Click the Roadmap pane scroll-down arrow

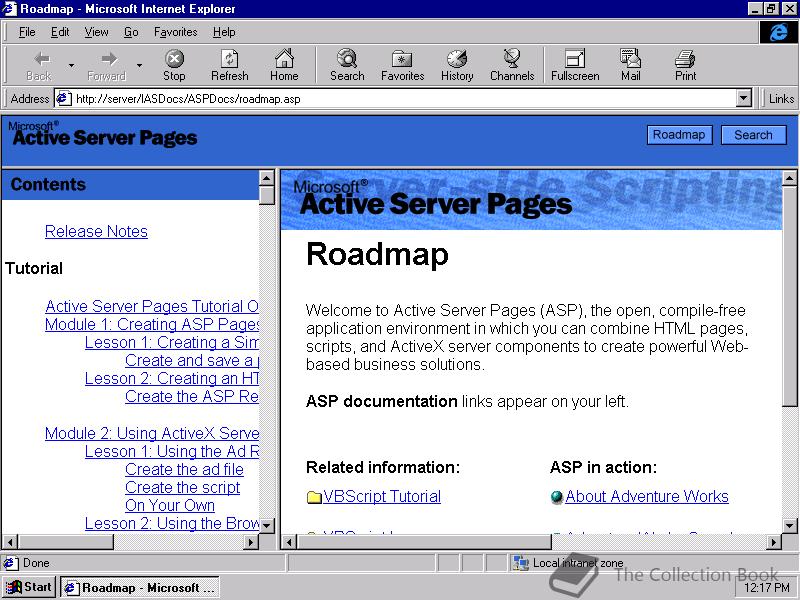[x=789, y=525]
